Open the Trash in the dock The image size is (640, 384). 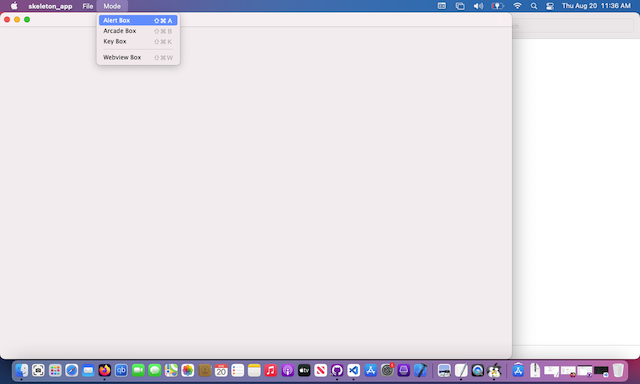coord(618,371)
